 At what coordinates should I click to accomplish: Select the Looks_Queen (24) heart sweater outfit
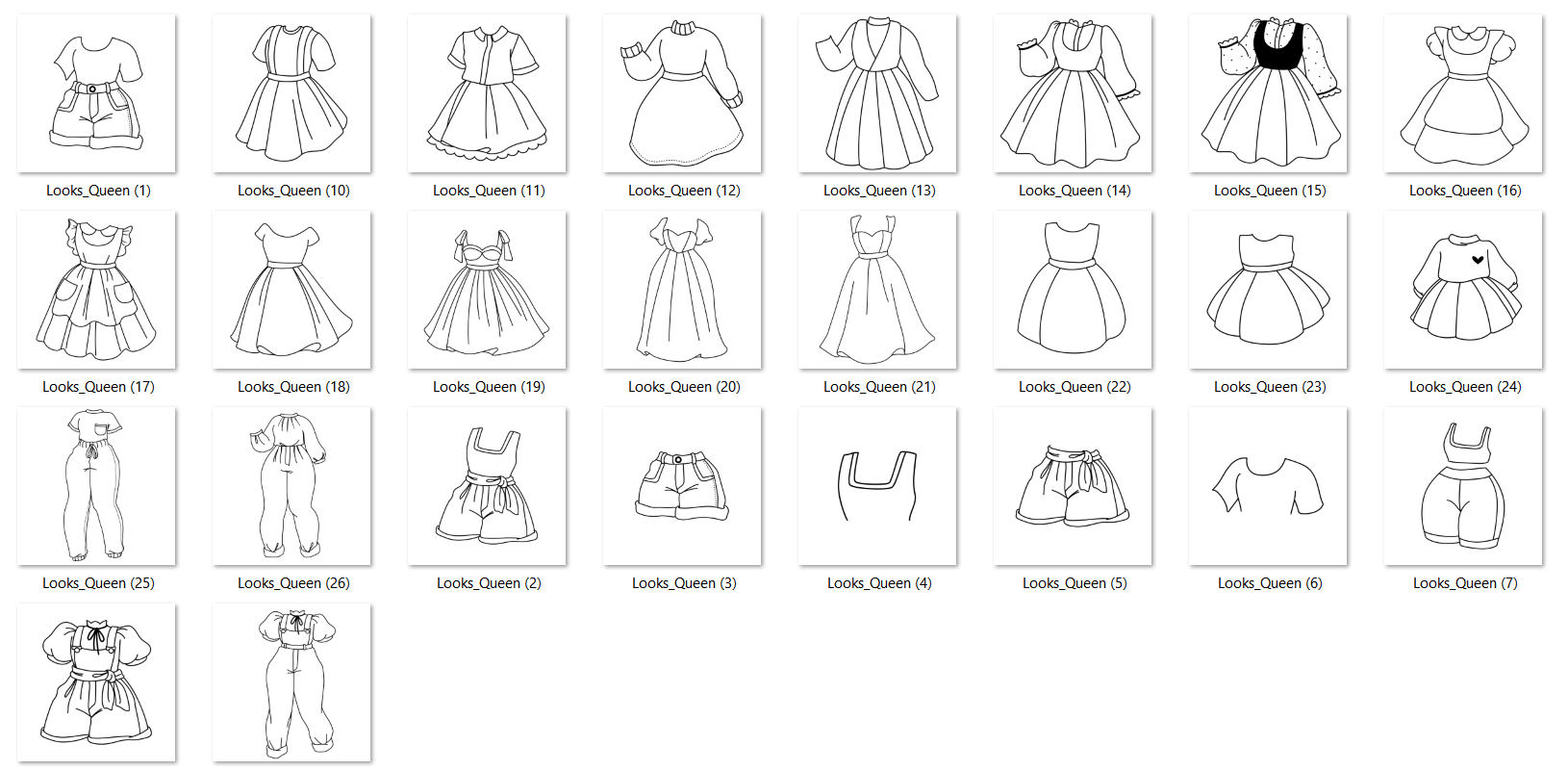[x=1463, y=290]
